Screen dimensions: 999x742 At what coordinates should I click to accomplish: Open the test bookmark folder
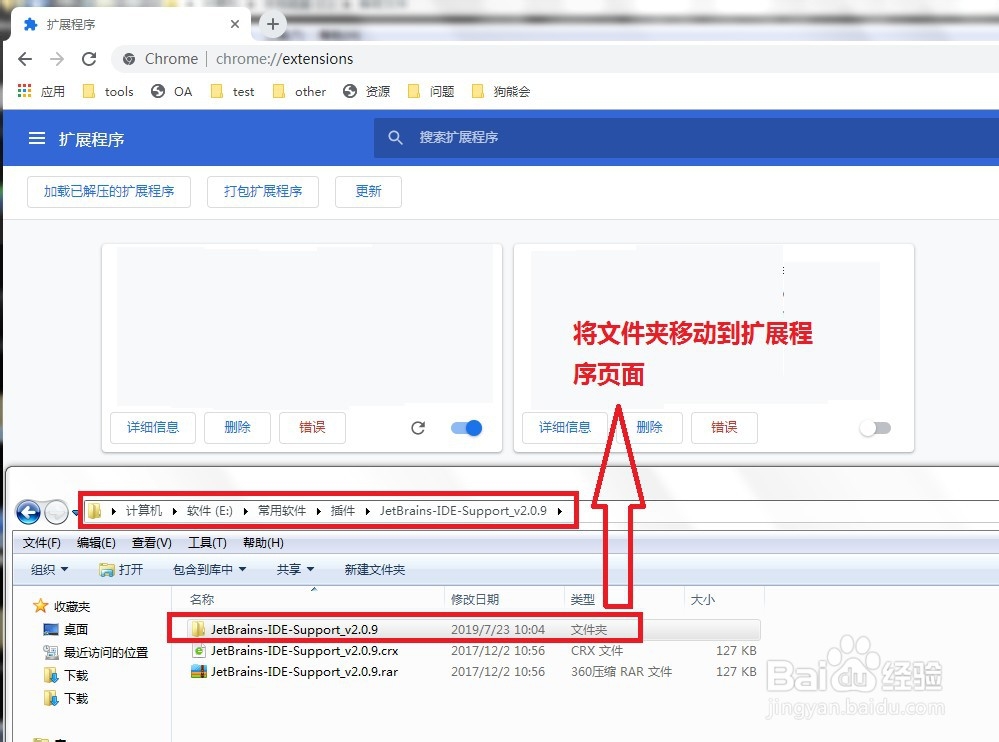pos(233,92)
